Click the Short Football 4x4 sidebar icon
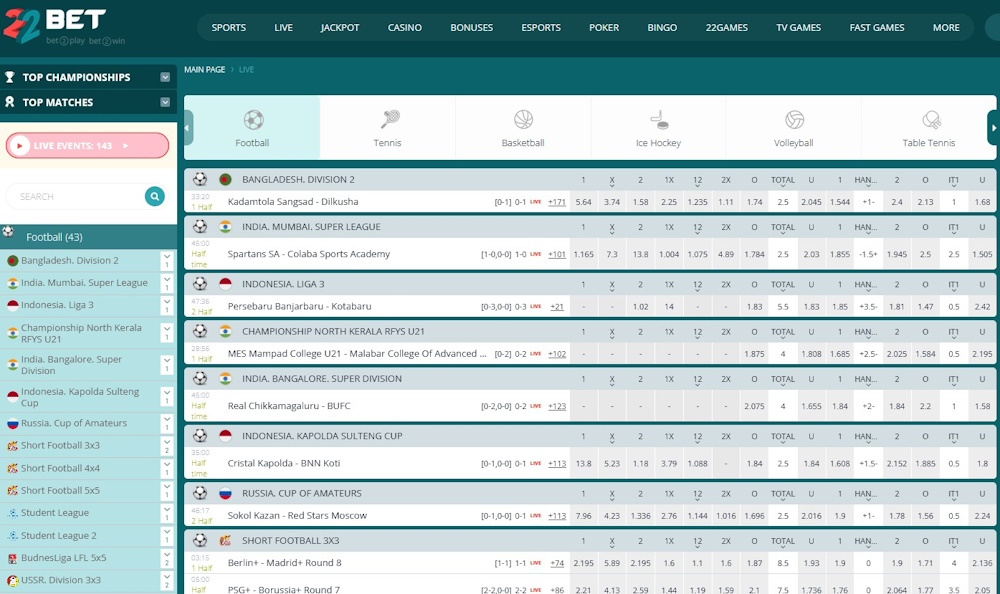Image resolution: width=1000 pixels, height=594 pixels. tap(12, 468)
